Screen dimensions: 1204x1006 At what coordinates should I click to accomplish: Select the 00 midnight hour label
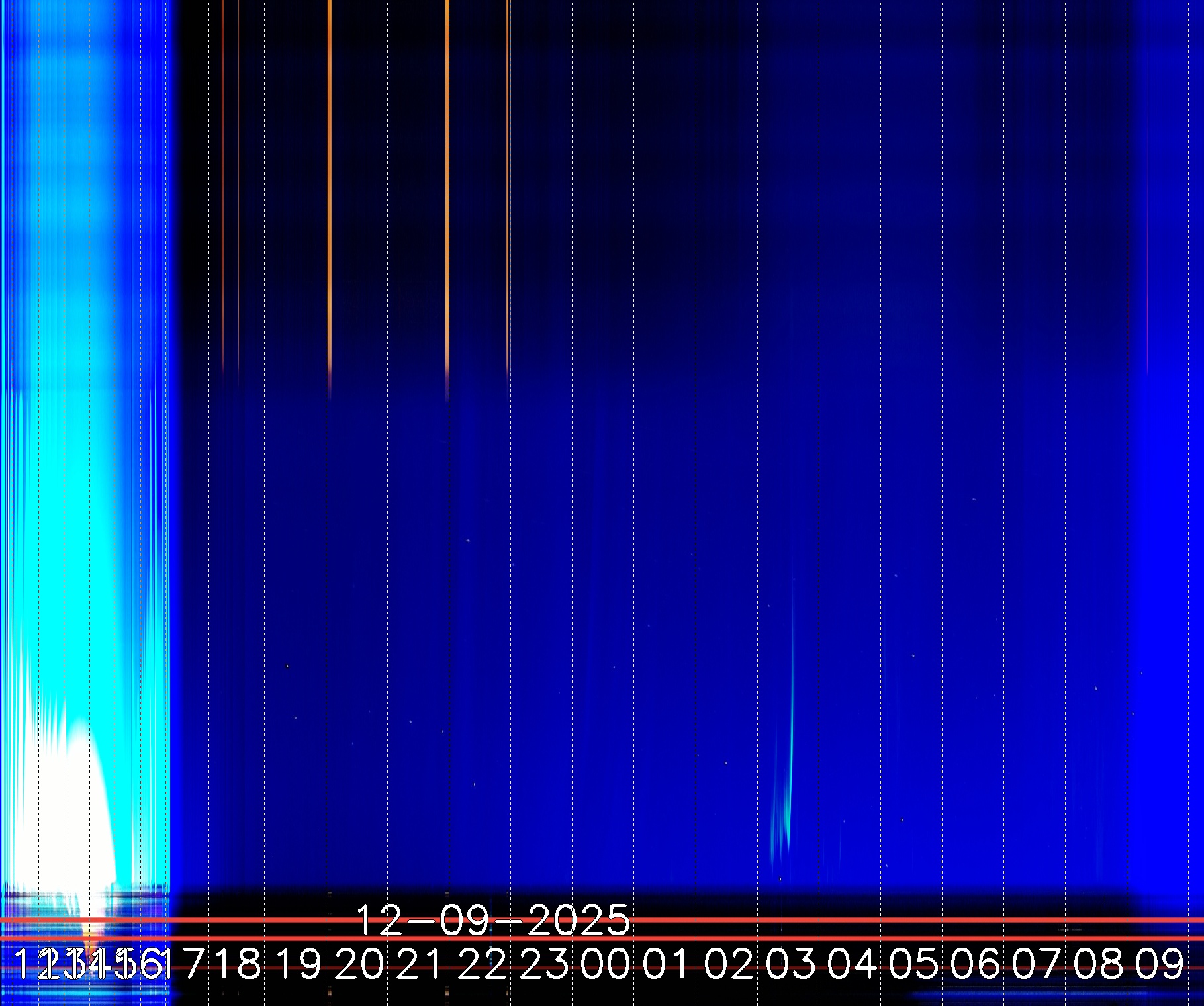point(606,964)
